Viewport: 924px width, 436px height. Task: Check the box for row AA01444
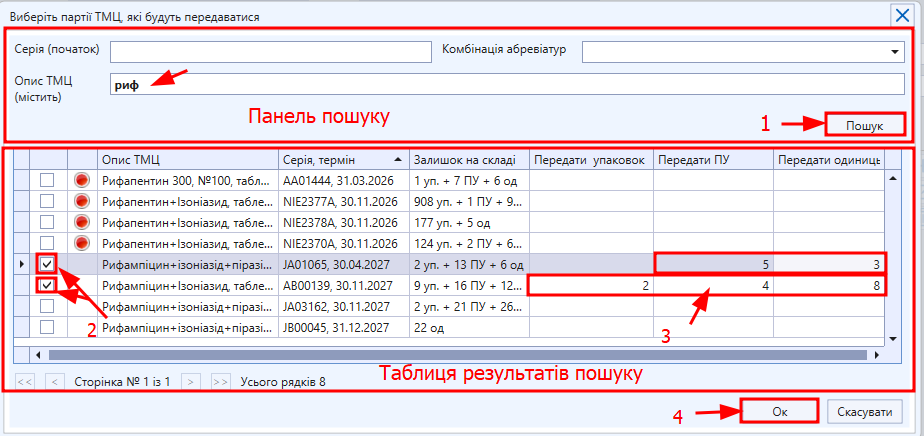47,180
